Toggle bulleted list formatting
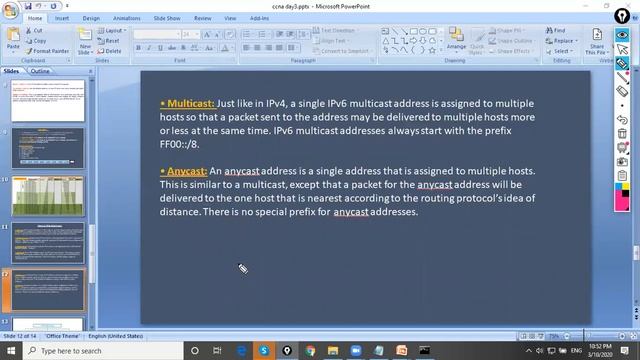 [x=247, y=34]
